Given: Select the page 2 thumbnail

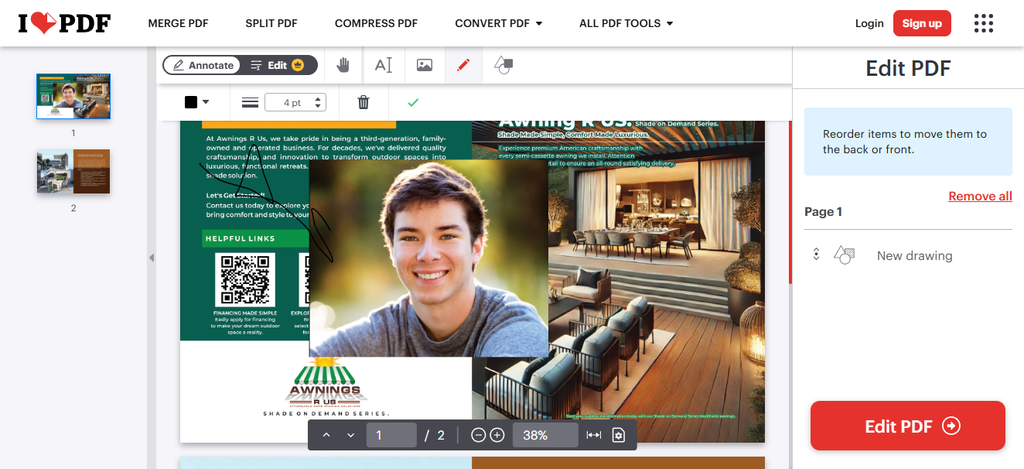Looking at the screenshot, I should (73, 171).
